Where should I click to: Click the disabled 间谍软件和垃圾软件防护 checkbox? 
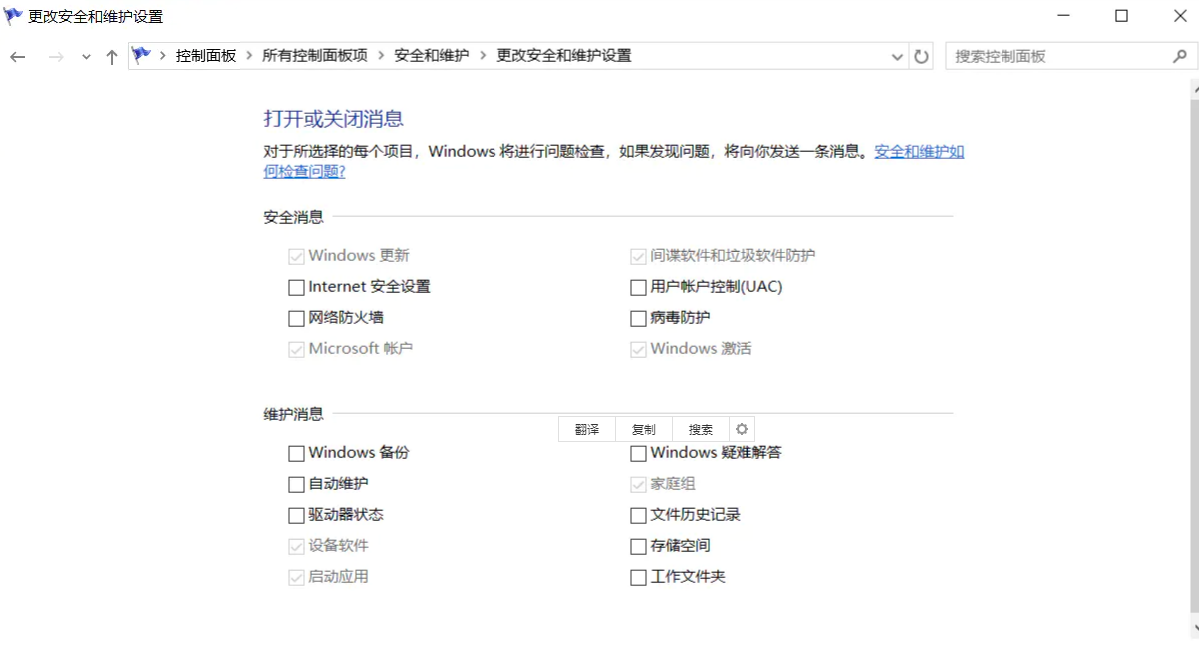click(638, 256)
